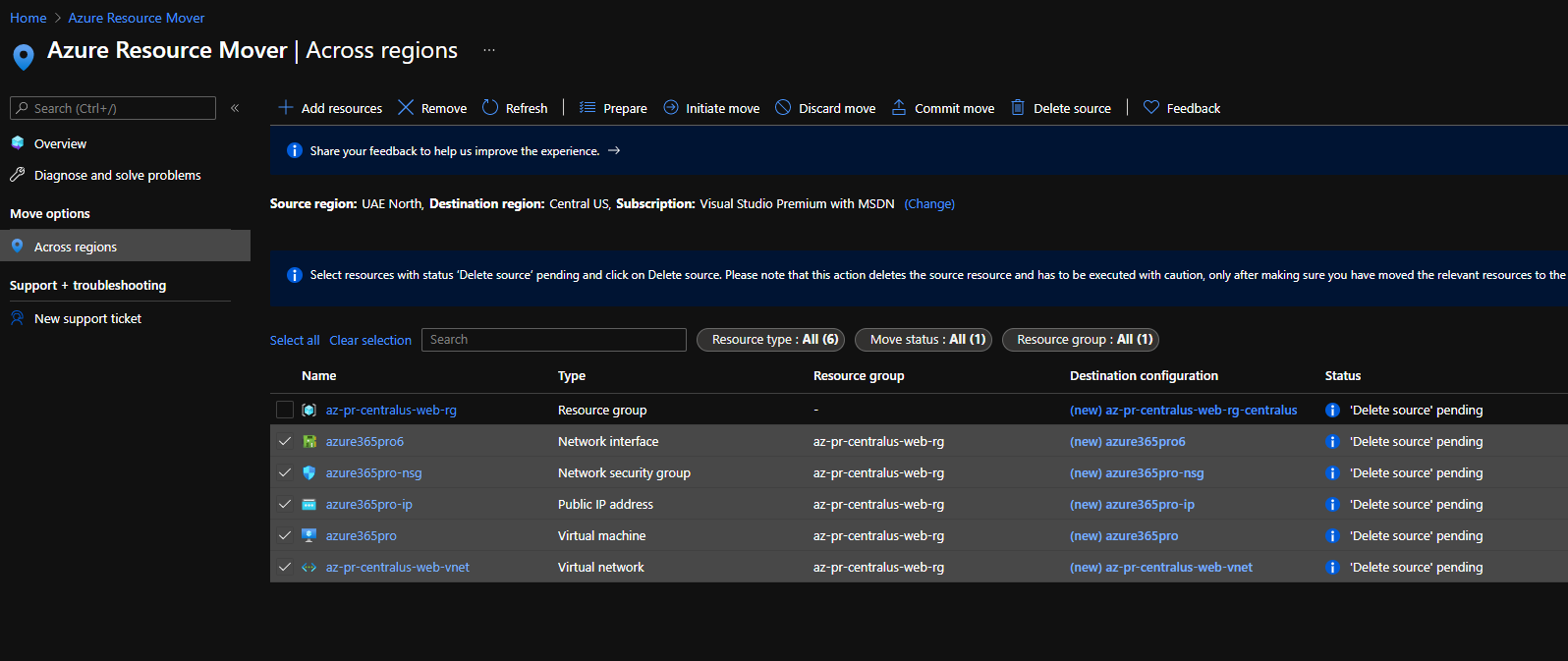Uncheck the azure365pro-nsg row checkbox
Screen dimensions: 1568x661
tap(285, 472)
